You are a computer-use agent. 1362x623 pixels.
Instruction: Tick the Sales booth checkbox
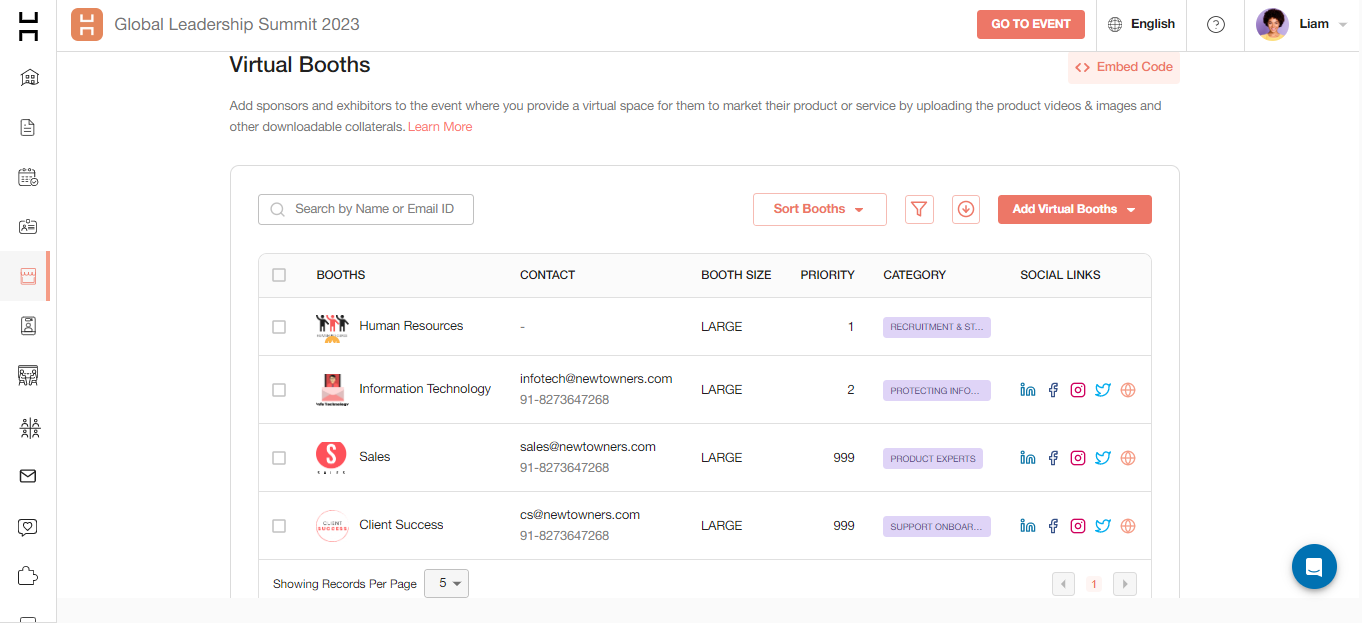(x=279, y=458)
